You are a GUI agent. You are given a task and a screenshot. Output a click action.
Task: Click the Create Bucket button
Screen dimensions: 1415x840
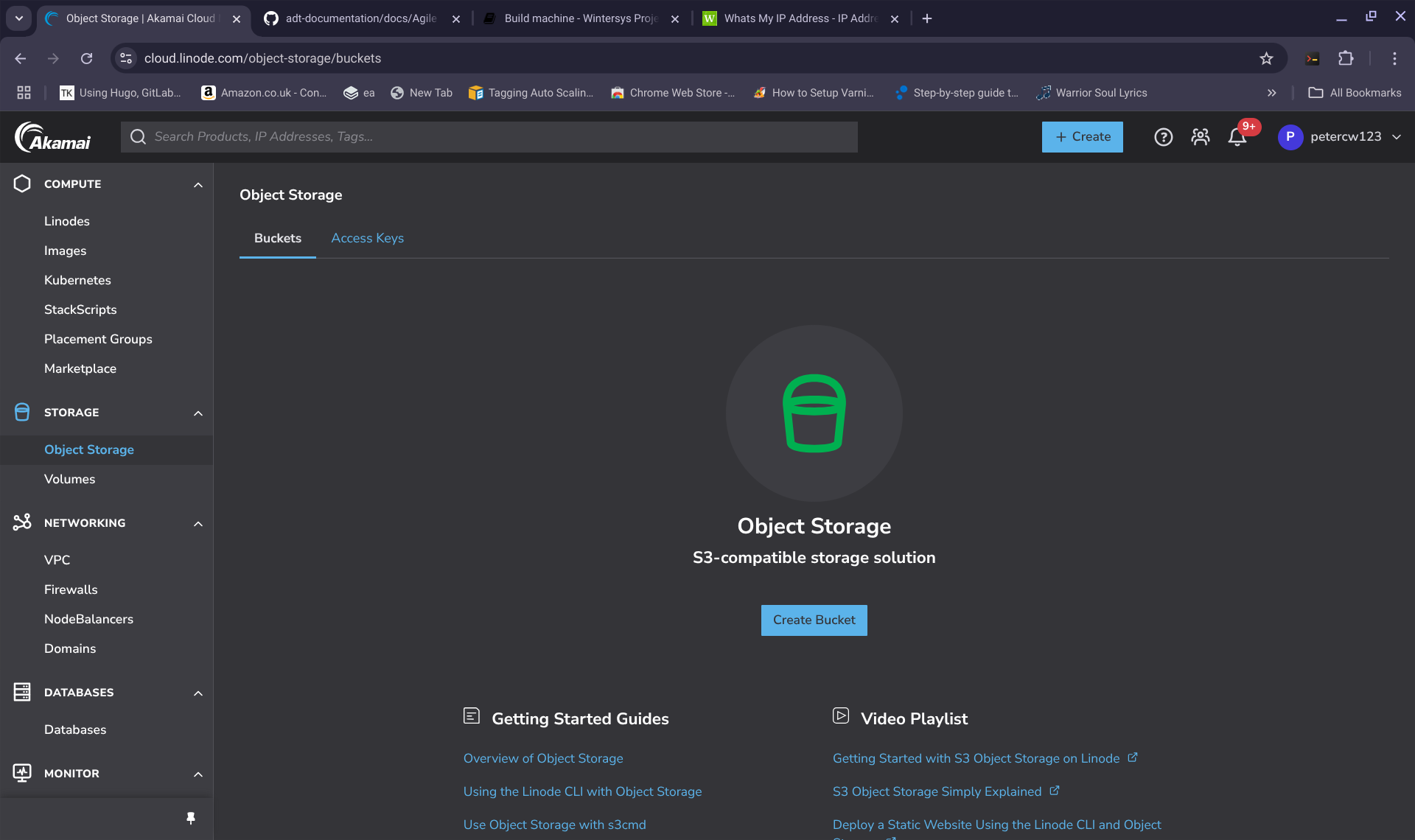click(814, 620)
